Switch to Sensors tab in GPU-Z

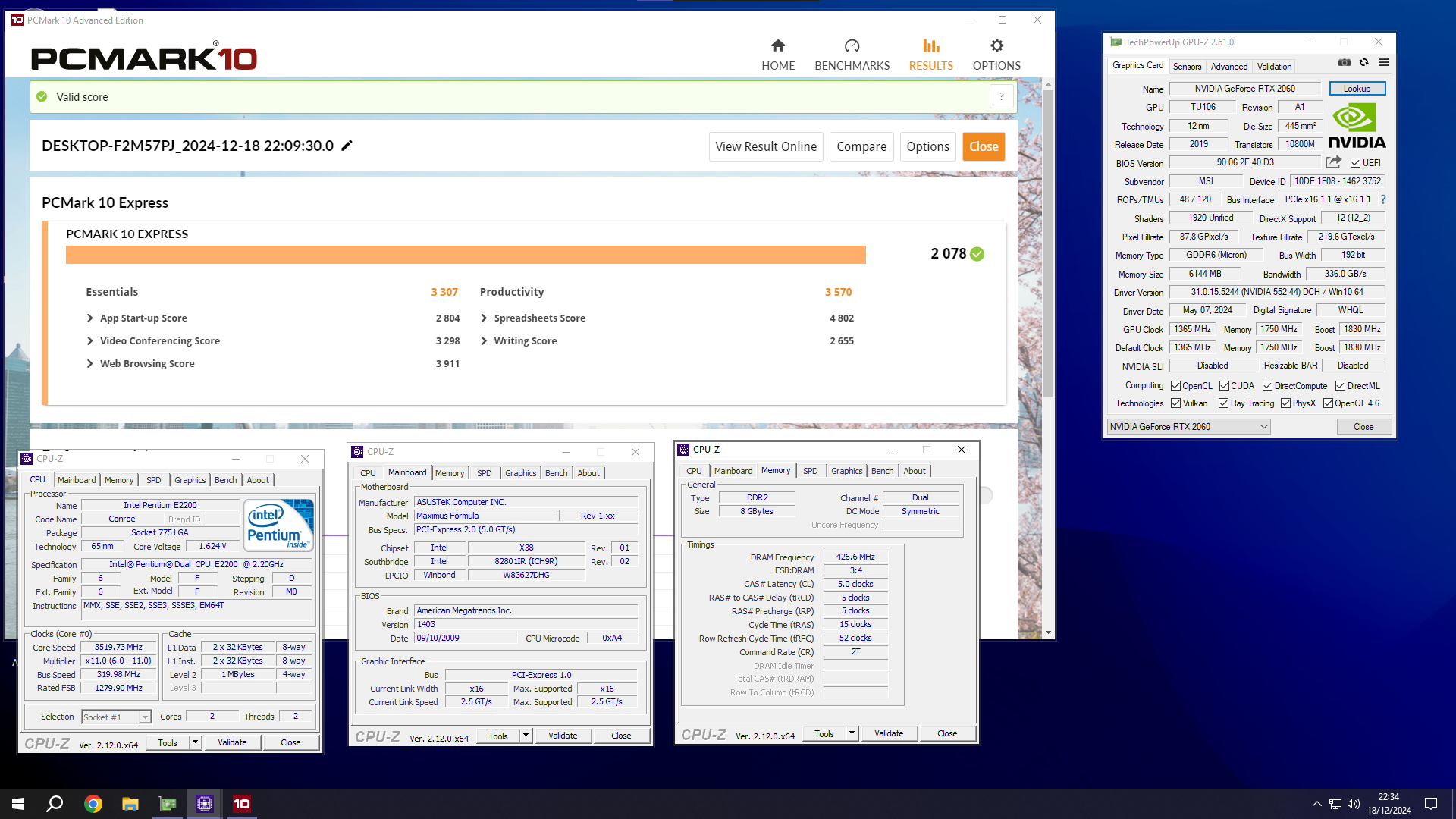(x=1187, y=67)
